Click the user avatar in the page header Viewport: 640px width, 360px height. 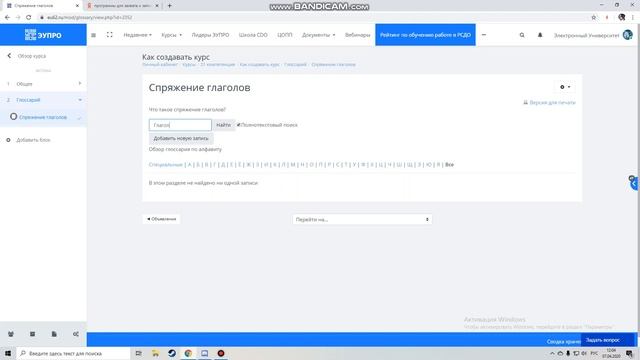(x=627, y=35)
